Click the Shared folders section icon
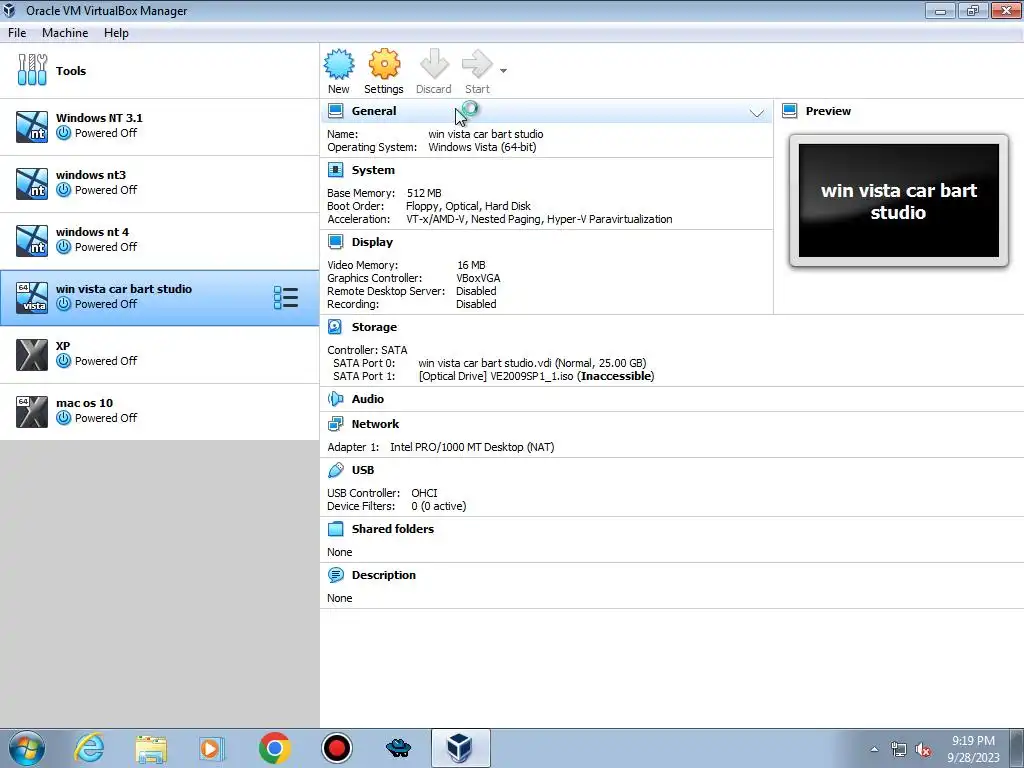 pos(336,528)
